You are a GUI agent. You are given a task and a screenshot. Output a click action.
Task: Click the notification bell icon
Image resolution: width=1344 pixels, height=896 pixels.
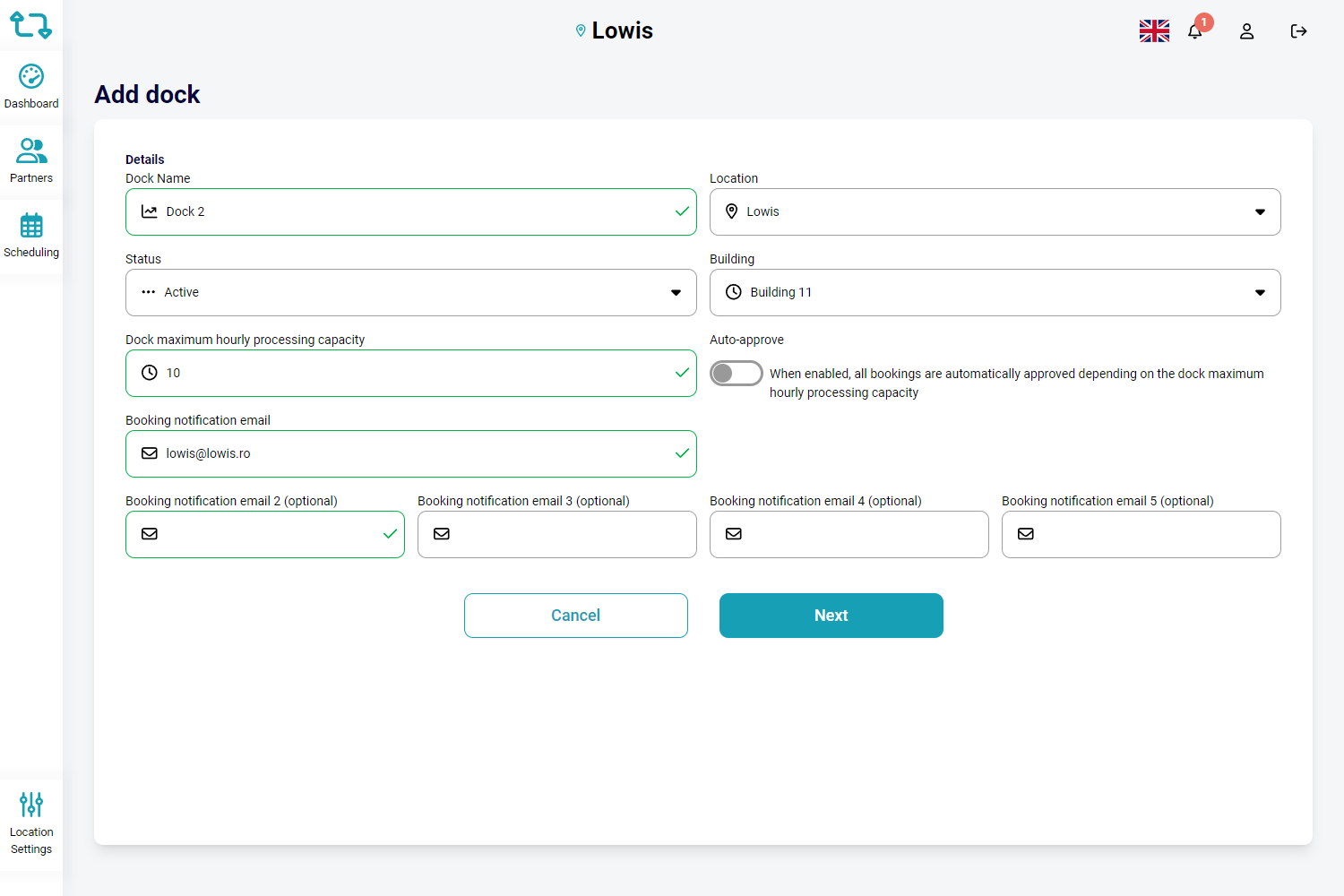(1195, 31)
